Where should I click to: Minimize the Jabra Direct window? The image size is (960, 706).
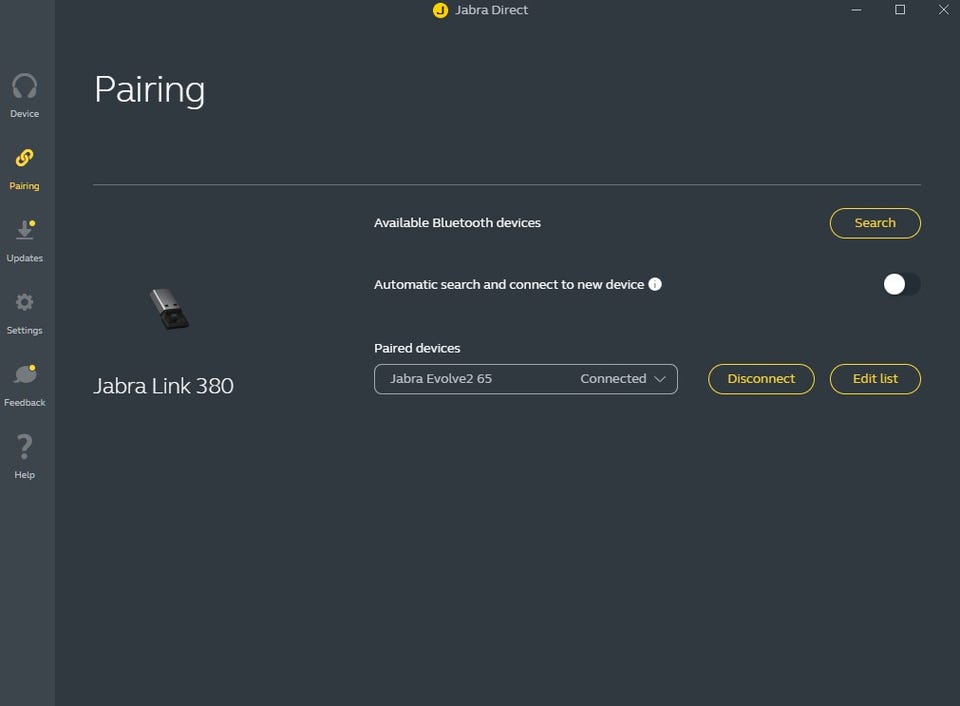(x=856, y=10)
